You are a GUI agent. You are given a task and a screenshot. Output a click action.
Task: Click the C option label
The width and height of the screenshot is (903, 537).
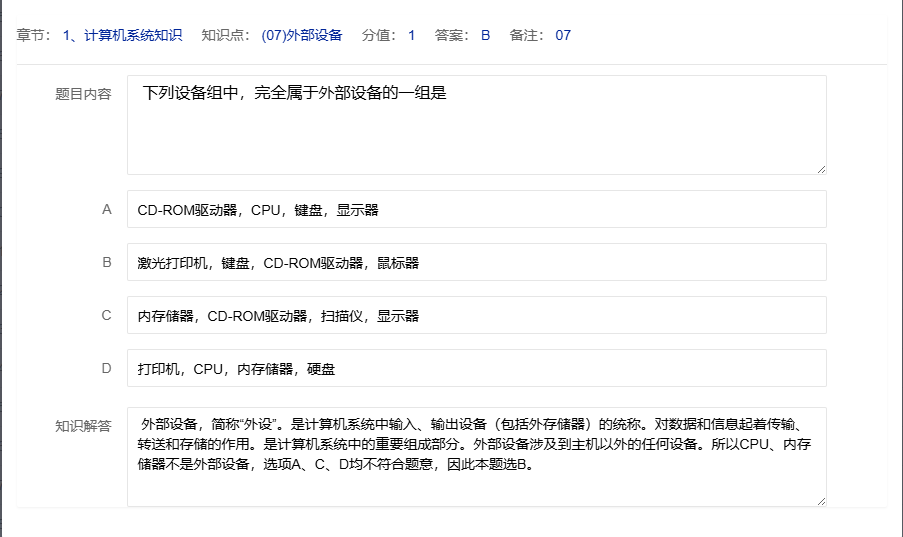[x=107, y=316]
